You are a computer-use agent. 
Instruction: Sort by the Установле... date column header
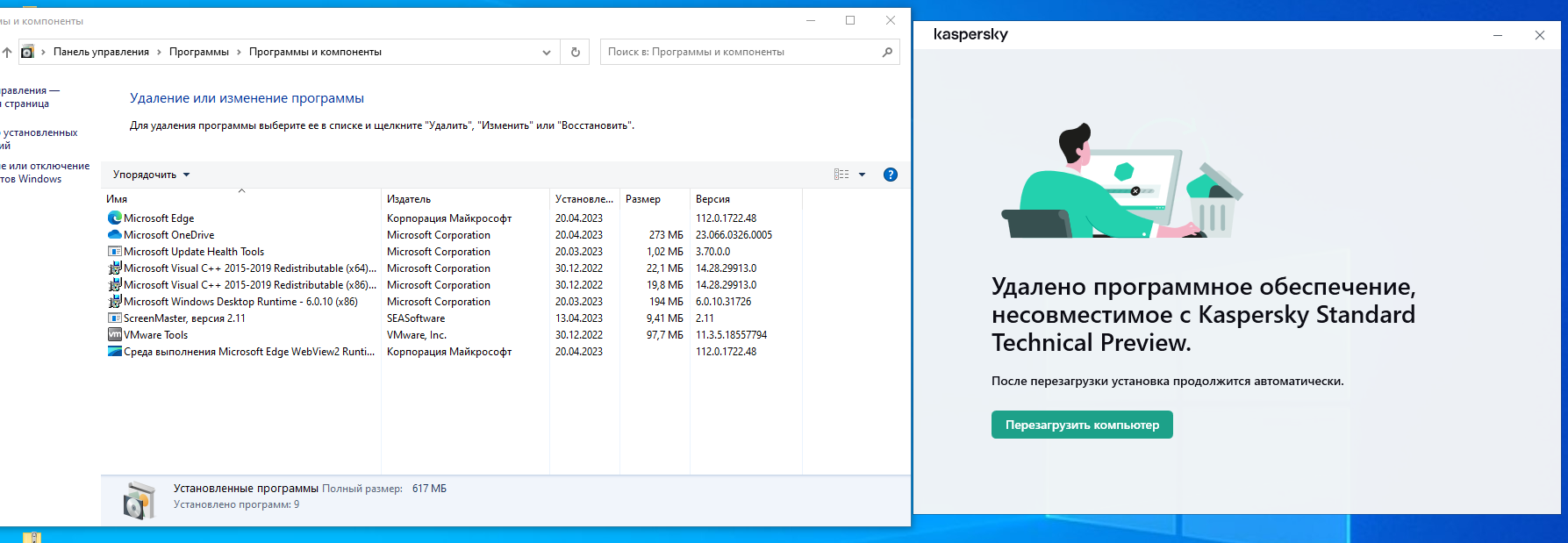point(584,199)
